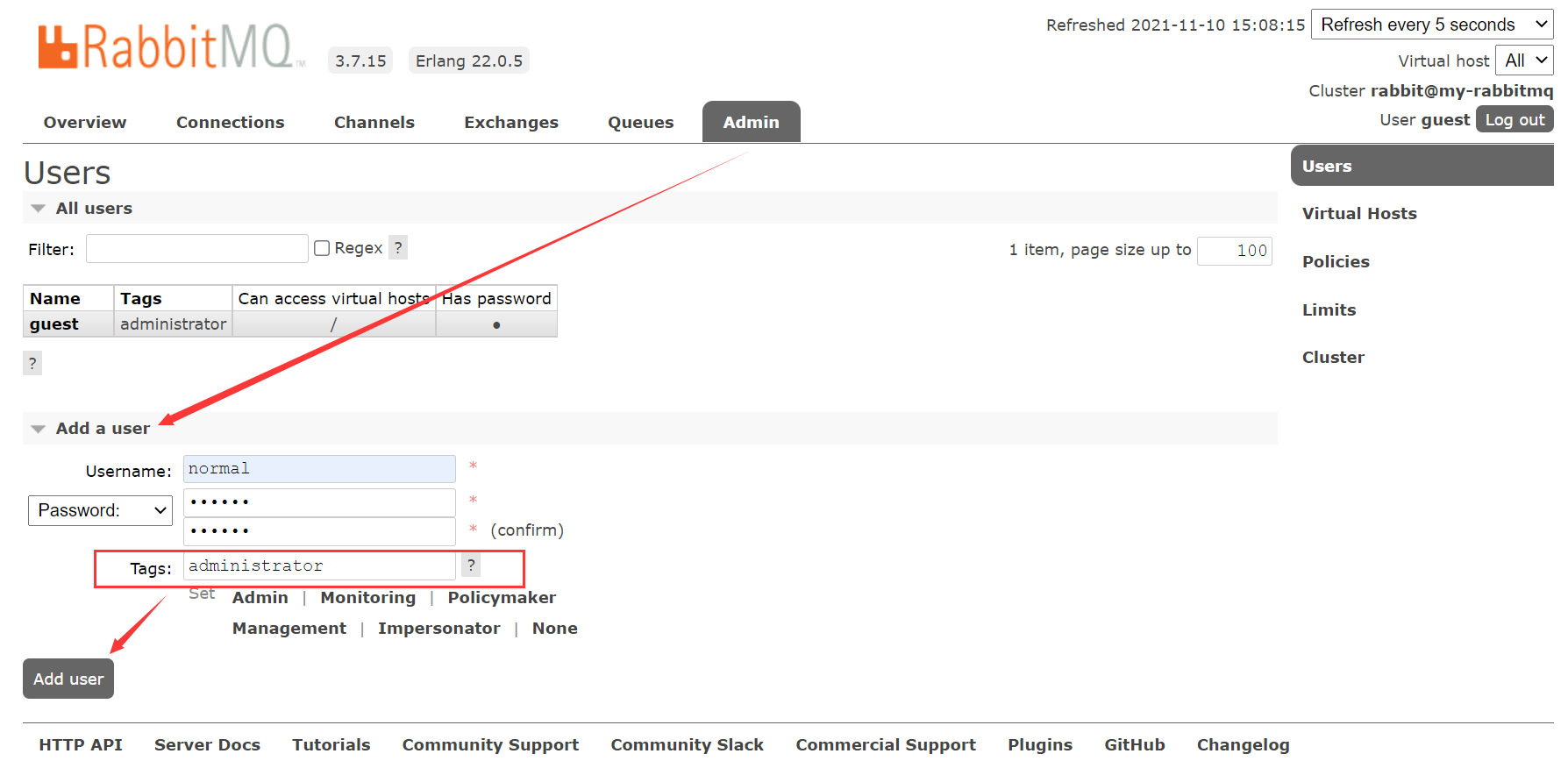Open the Virtual host dropdown

click(x=1524, y=60)
